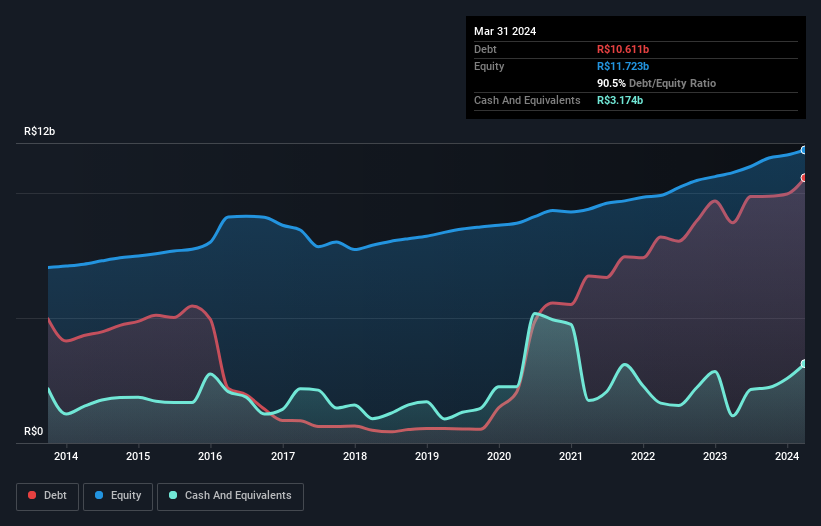821x526 pixels.
Task: Click the blue Equity legend dot
Action: click(99, 495)
